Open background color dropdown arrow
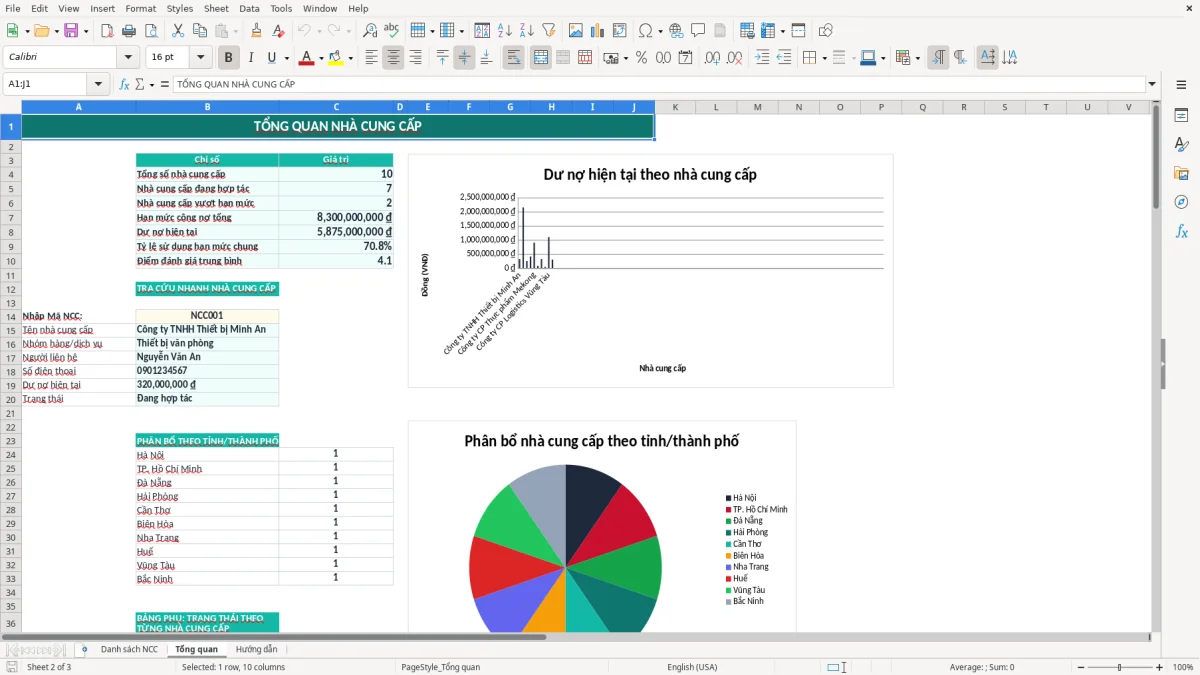 350,58
